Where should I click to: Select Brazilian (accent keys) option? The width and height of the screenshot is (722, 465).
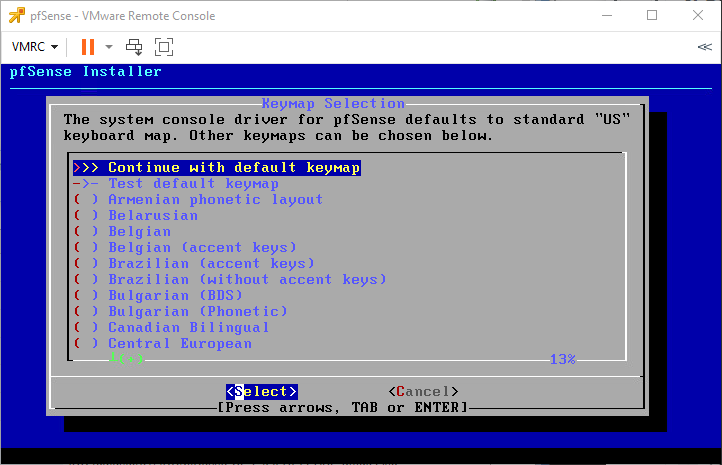(x=194, y=263)
